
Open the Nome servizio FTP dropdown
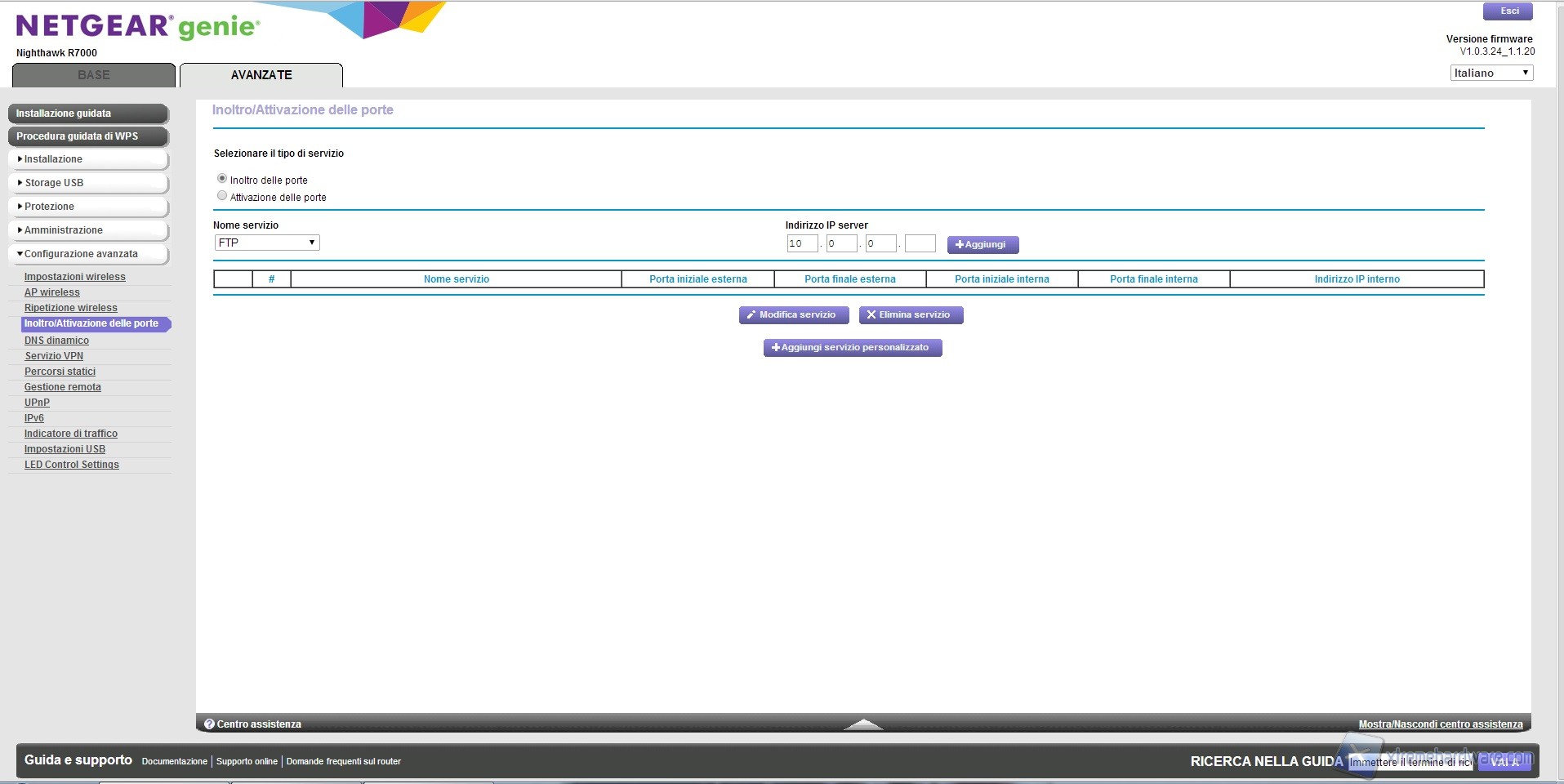click(x=267, y=243)
